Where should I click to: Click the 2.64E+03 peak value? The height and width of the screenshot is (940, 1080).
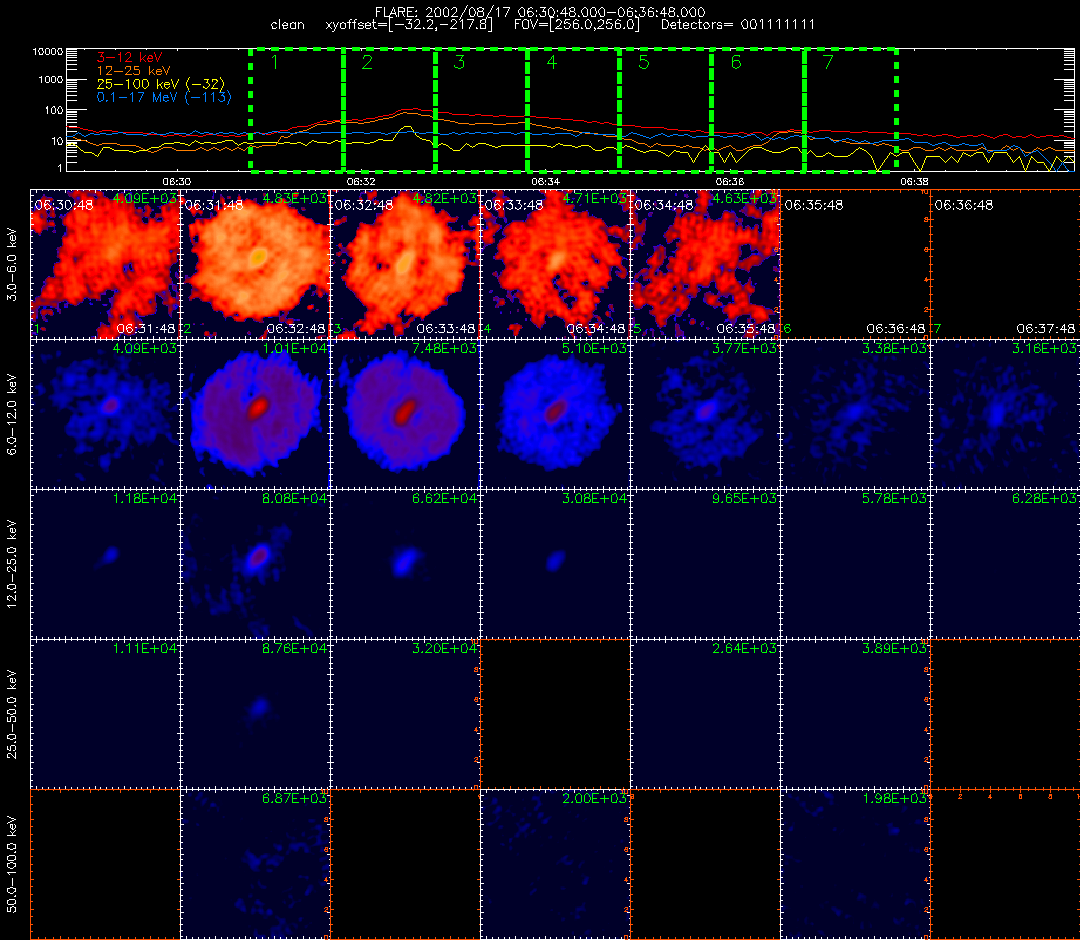pos(744,649)
